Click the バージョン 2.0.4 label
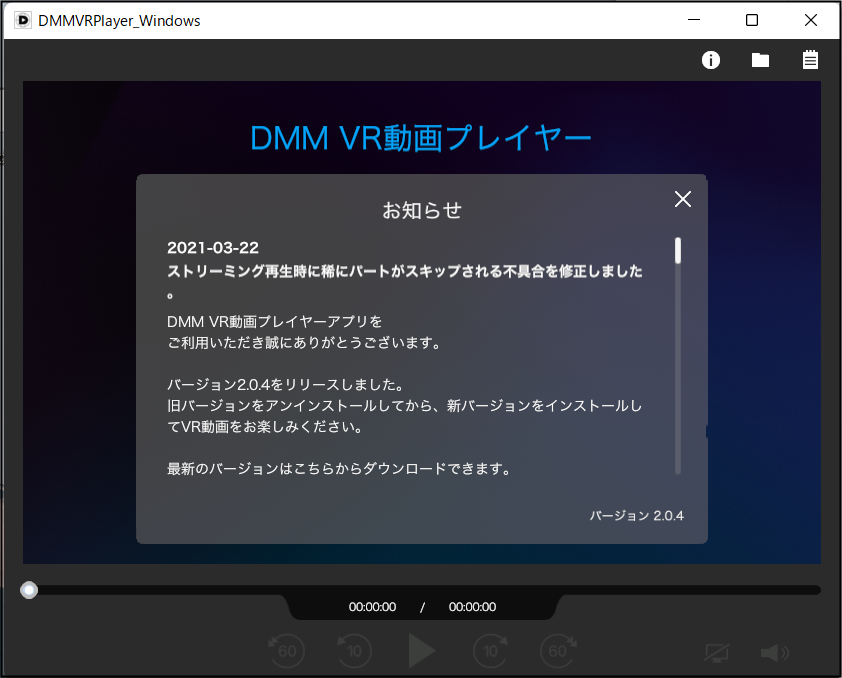Screen dimensions: 842x678 [x=636, y=516]
